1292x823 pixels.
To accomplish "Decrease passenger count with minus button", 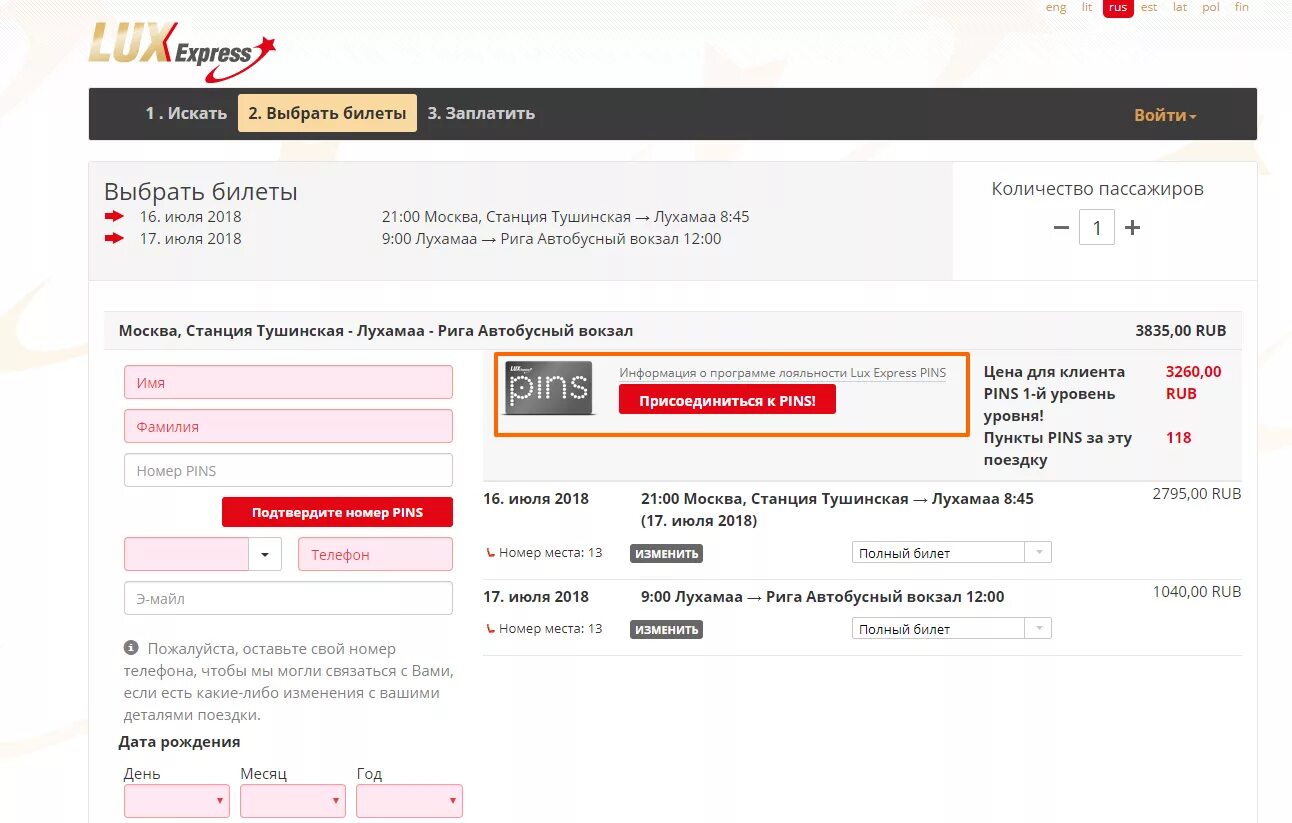I will click(x=1061, y=228).
